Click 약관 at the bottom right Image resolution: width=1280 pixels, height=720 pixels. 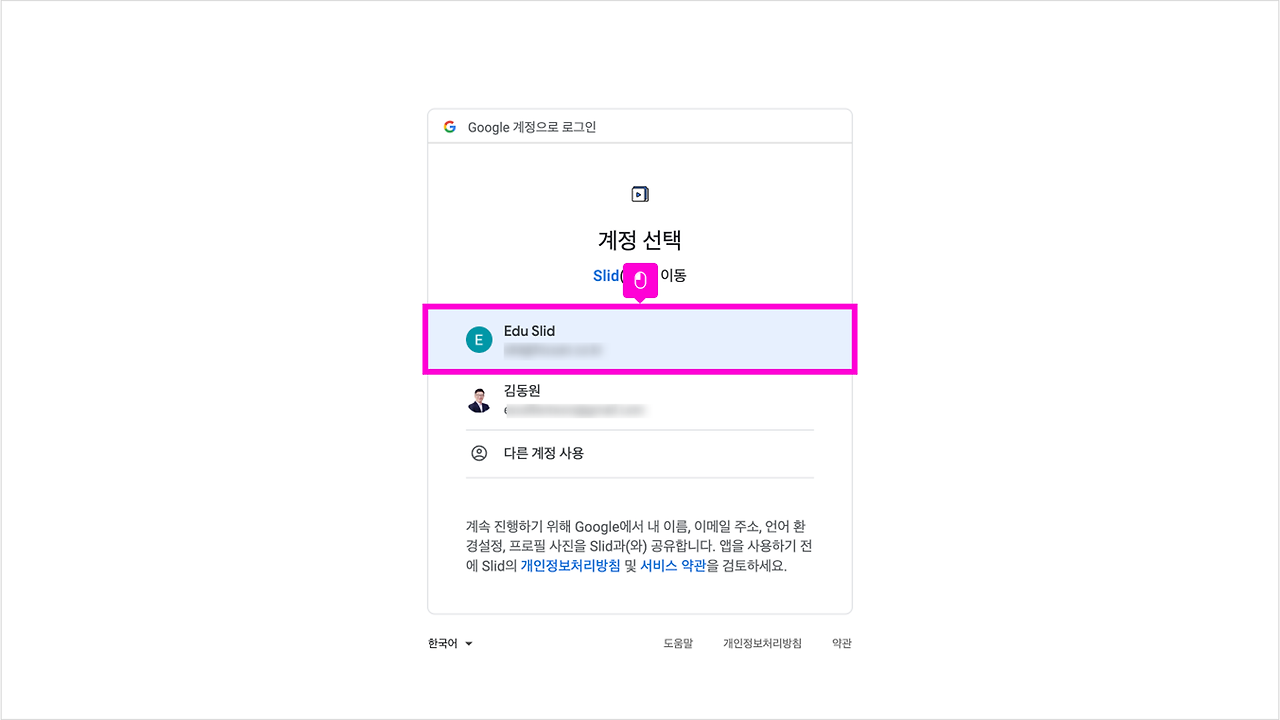841,643
